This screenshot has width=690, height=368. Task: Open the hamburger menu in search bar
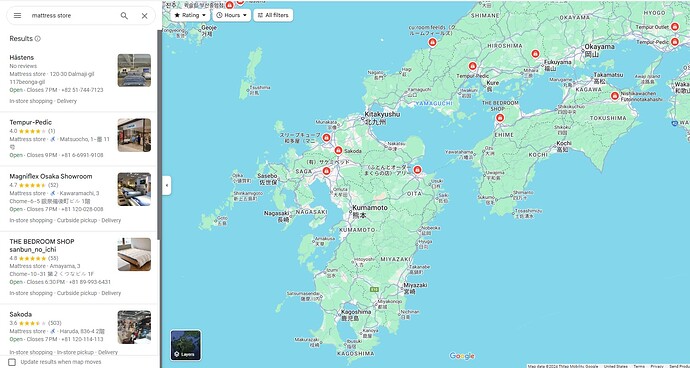point(17,15)
